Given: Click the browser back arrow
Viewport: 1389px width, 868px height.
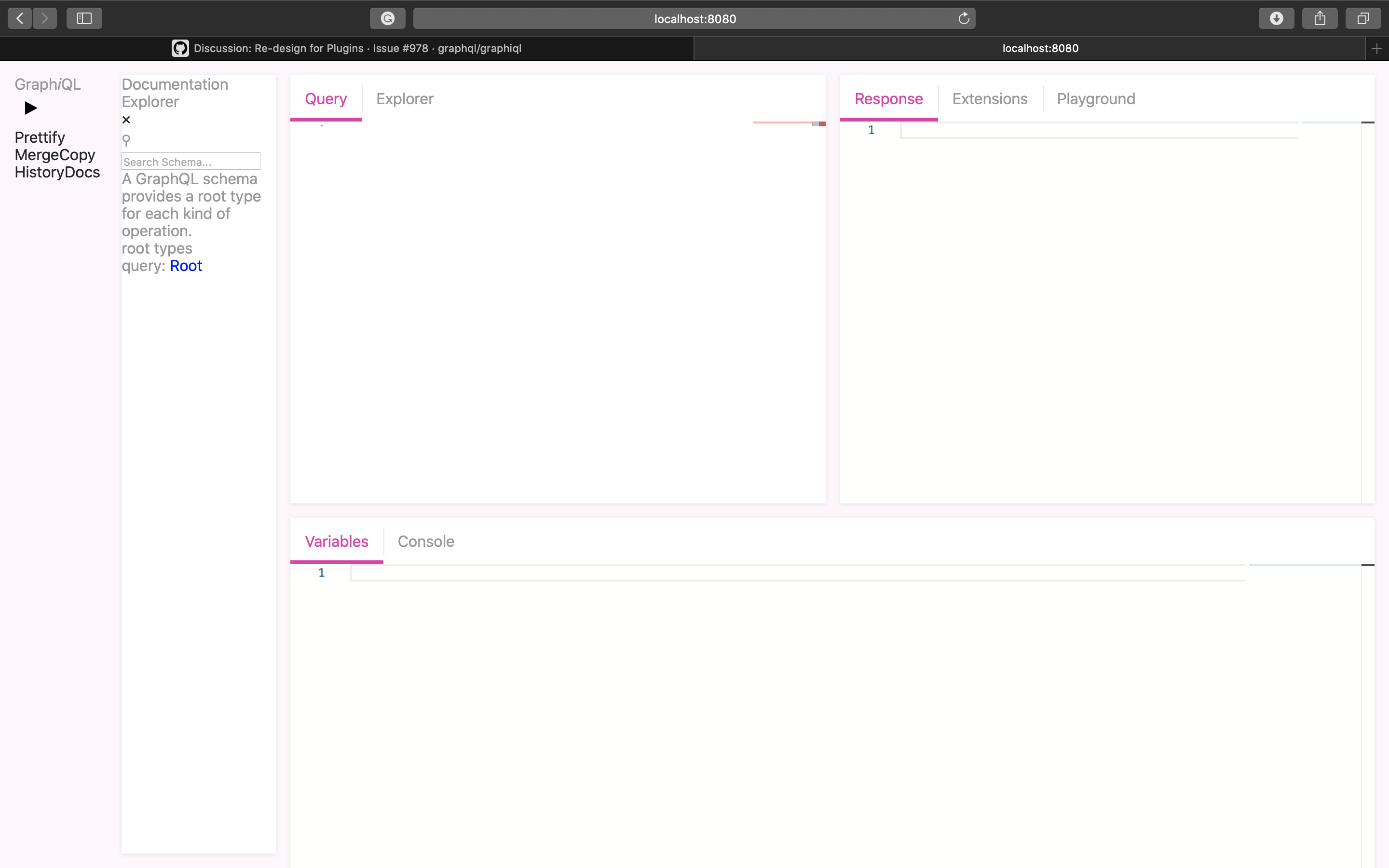Looking at the screenshot, I should click(x=20, y=18).
